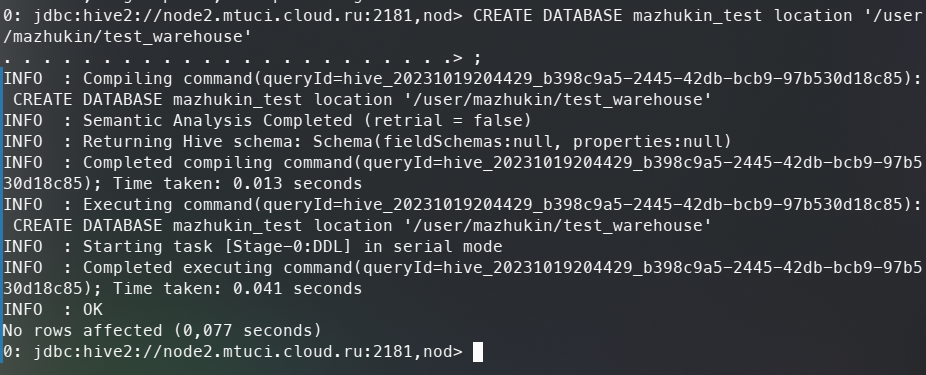
Task: Click 'Starting task [Stage-0:DDL] in serial mode' text
Action: pyautogui.click(x=292, y=246)
